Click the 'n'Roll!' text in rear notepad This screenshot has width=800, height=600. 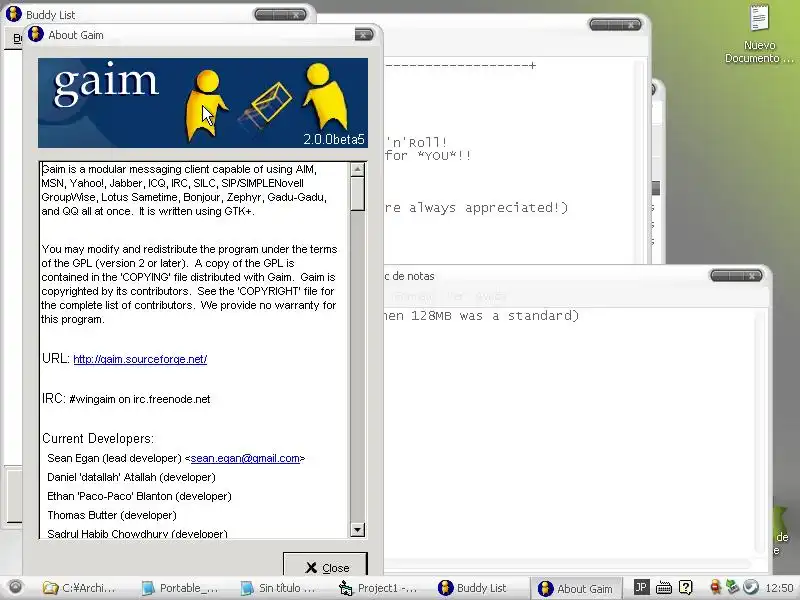(416, 142)
